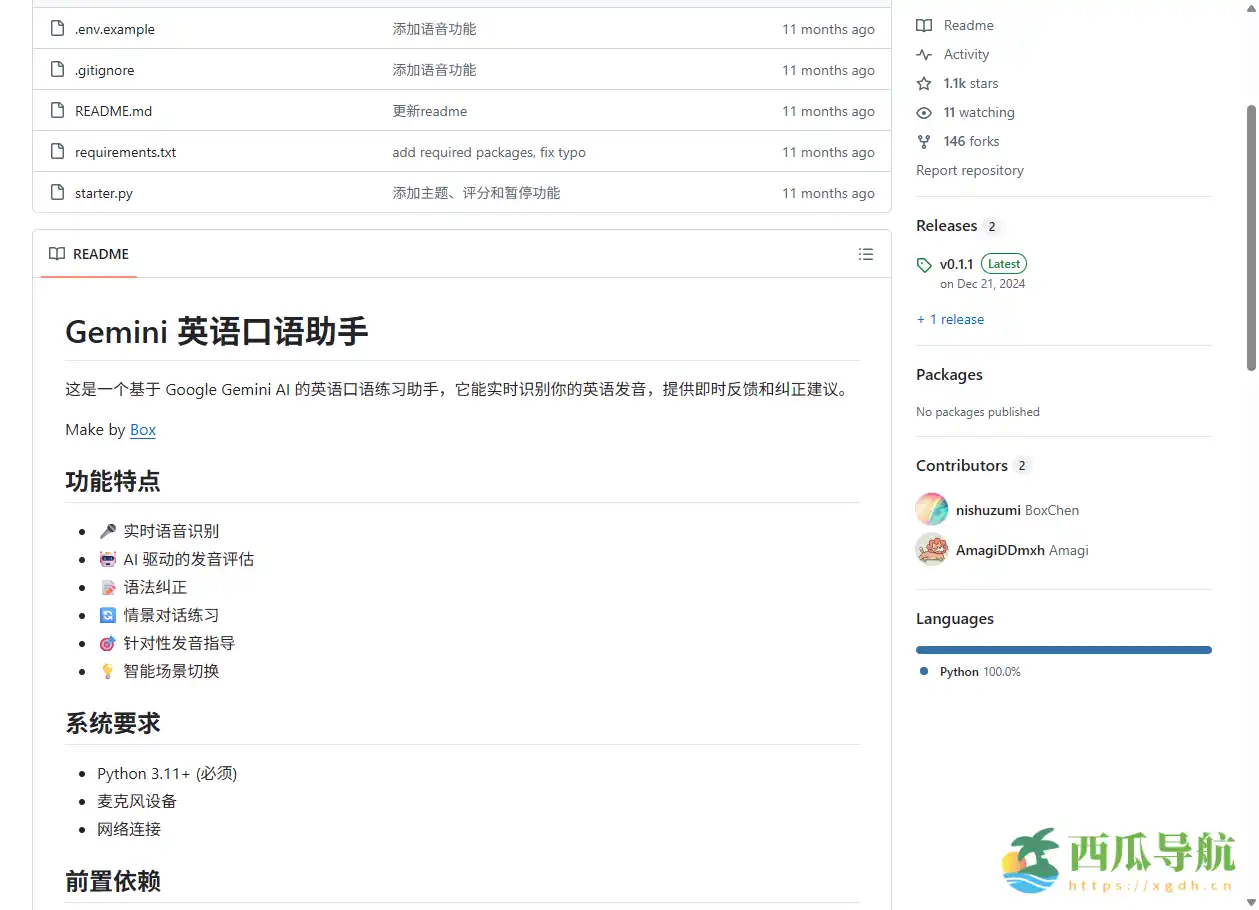Click the book icon in the README header

(x=57, y=254)
